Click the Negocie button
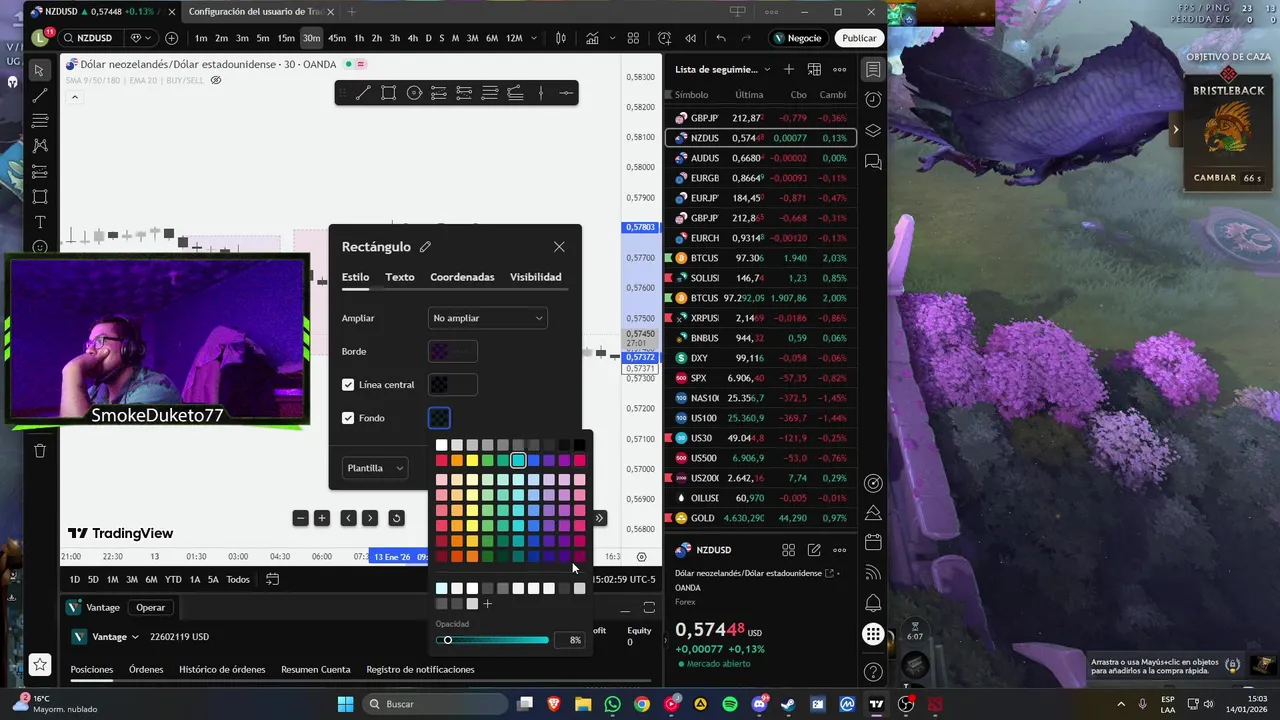1280x720 pixels. 796,38
